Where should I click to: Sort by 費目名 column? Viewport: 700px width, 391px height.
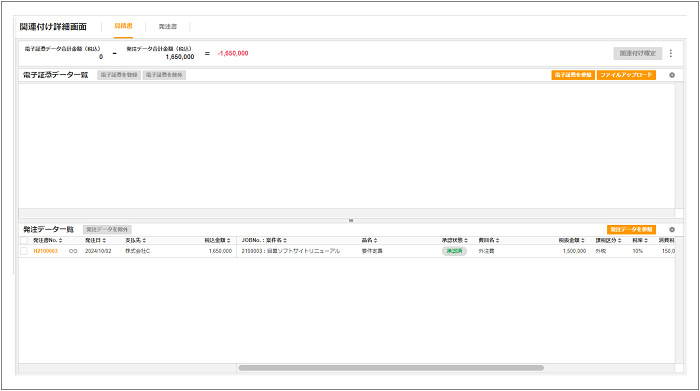tap(489, 241)
